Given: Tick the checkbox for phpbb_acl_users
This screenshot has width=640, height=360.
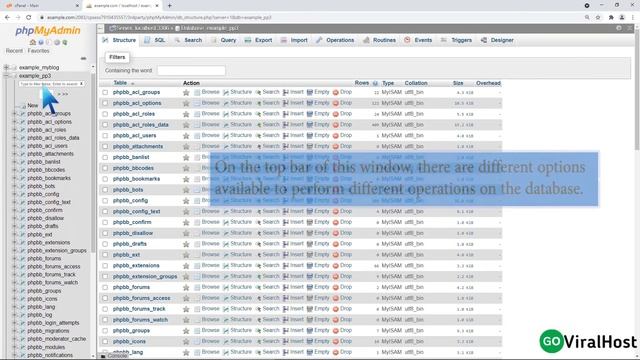Looking at the screenshot, I should click(105, 136).
